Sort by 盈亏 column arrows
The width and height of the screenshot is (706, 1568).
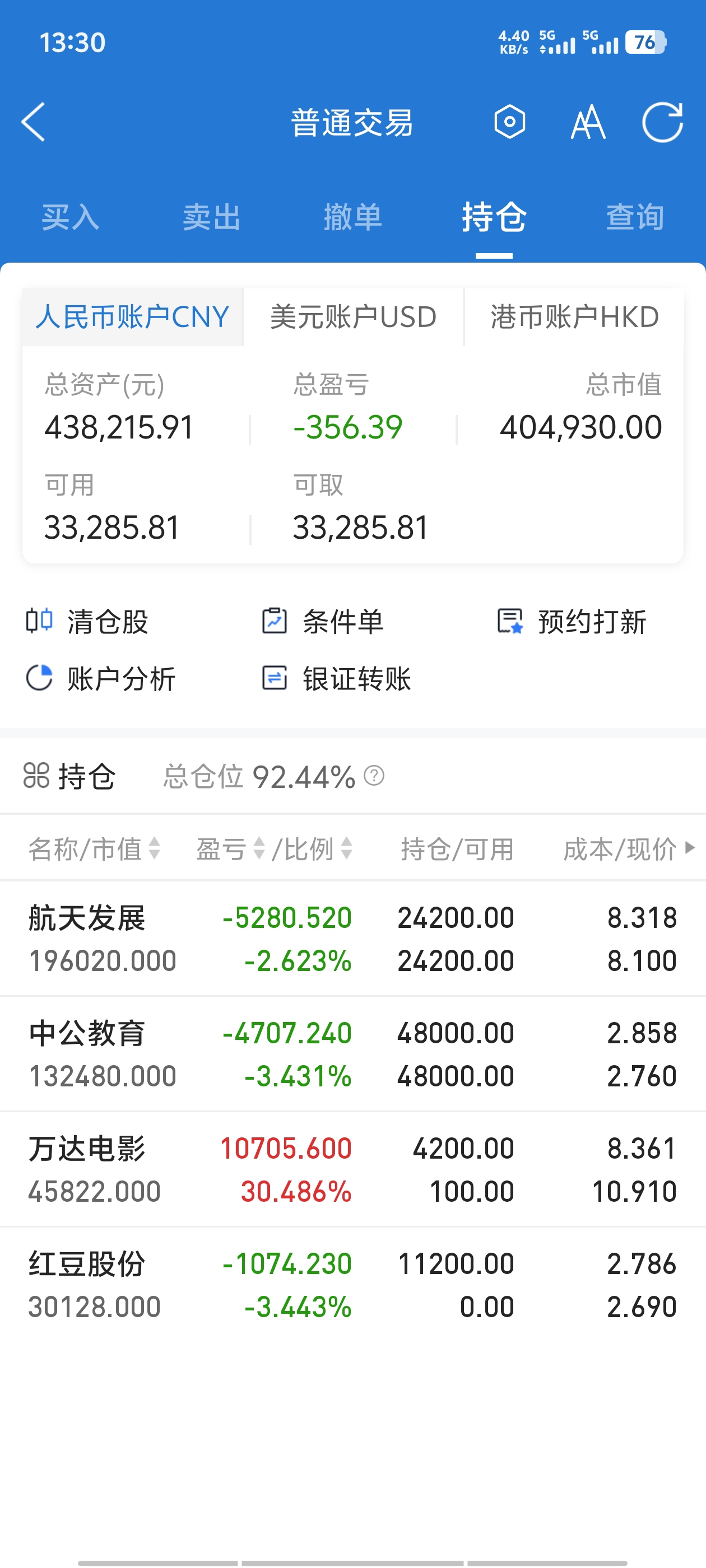[x=259, y=848]
